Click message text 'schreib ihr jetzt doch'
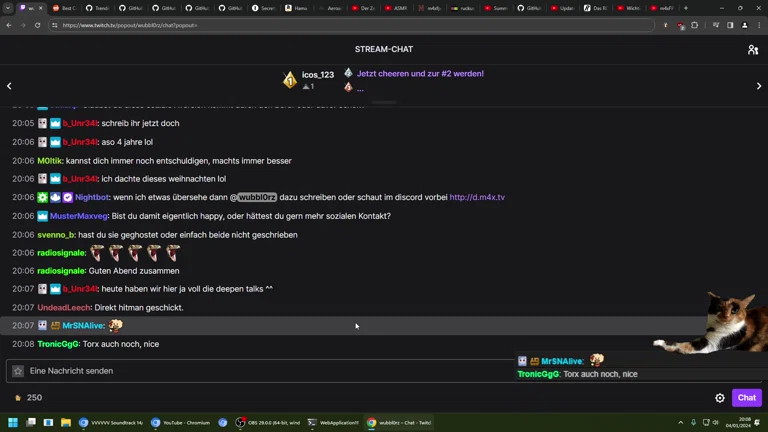768x432 pixels. pos(140,123)
